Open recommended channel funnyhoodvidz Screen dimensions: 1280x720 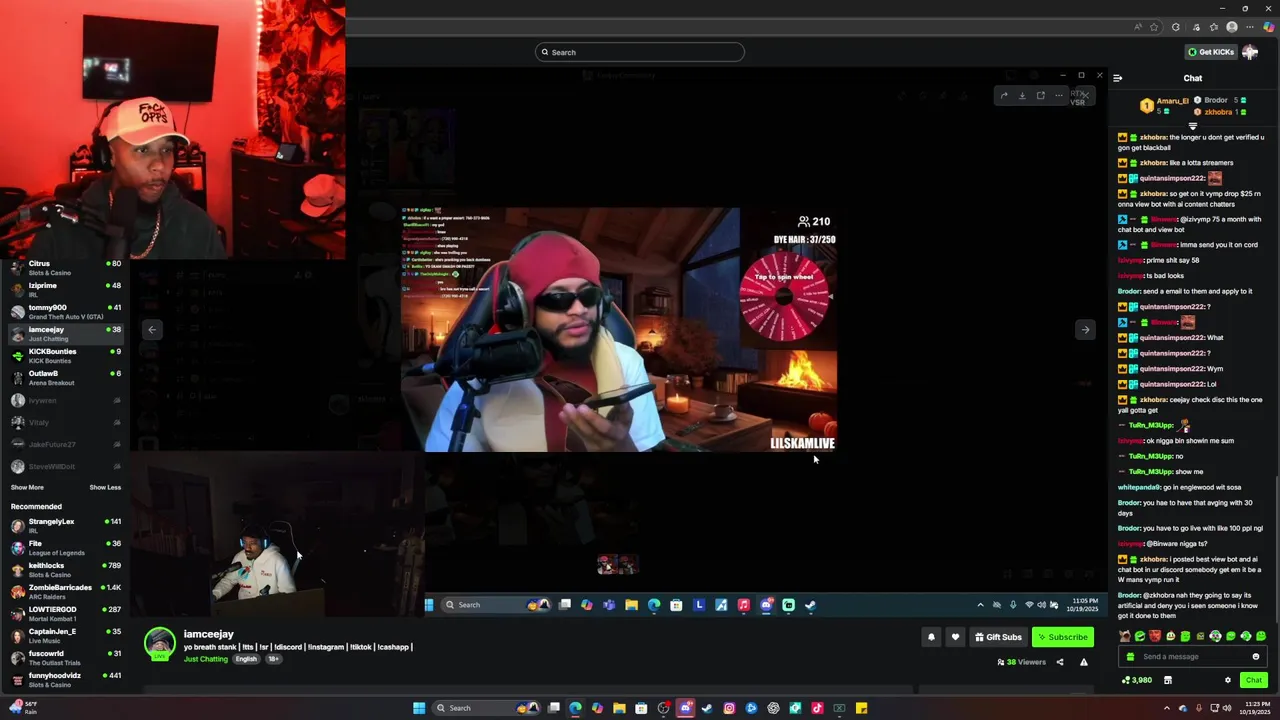(66, 680)
